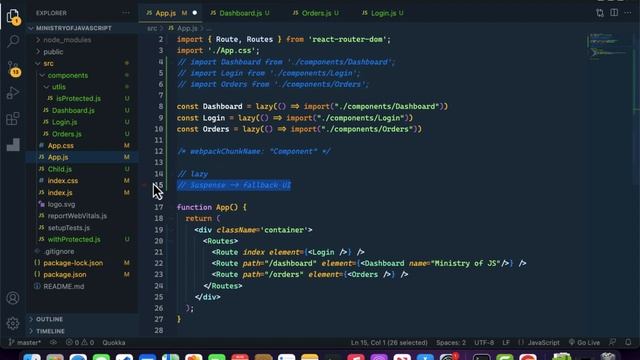Image resolution: width=640 pixels, height=360 pixels.
Task: Place cursor on line 8 Dashboard lazy import
Action: pyautogui.click(x=312, y=107)
